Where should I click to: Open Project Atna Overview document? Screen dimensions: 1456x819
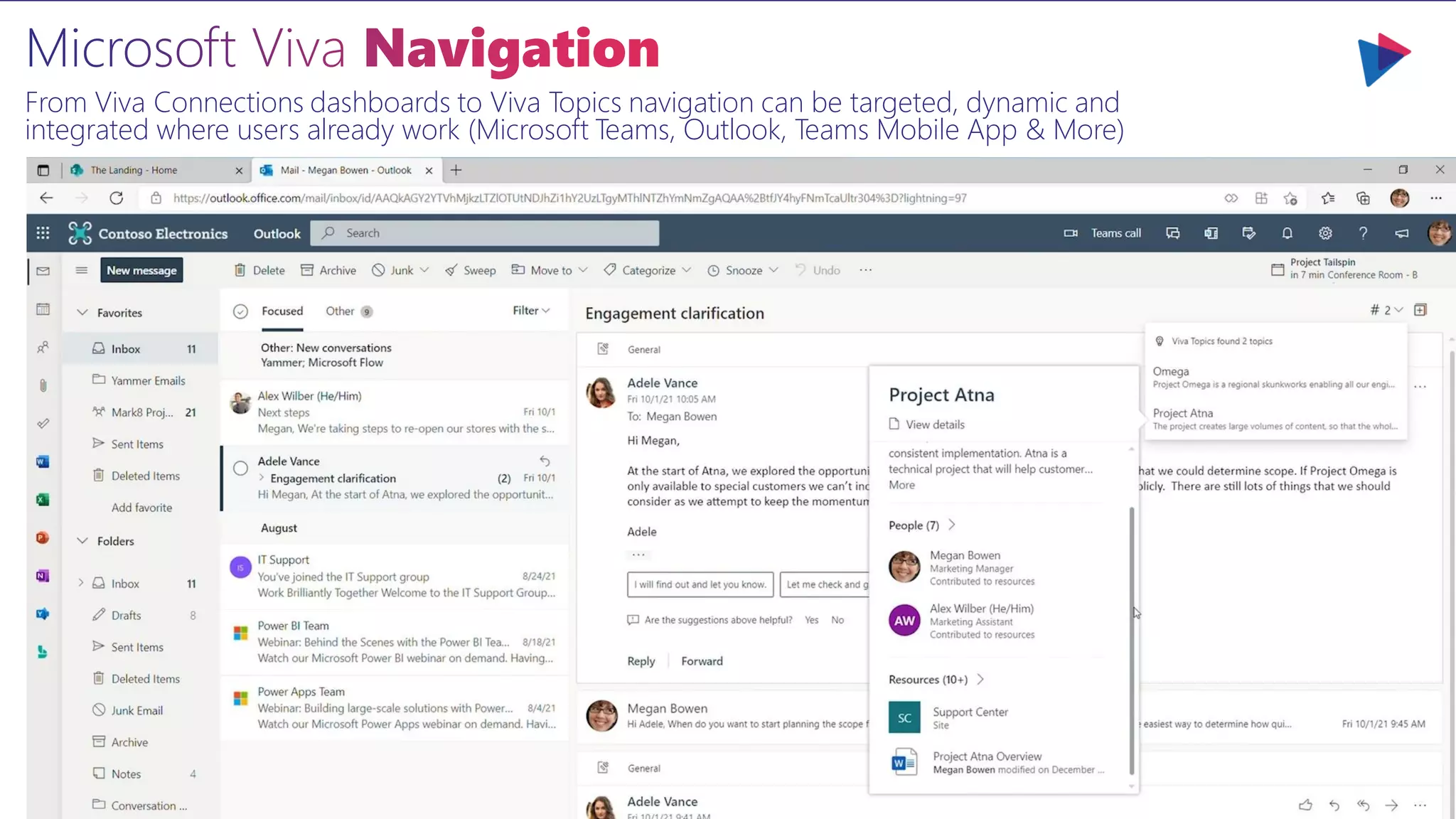998,762
